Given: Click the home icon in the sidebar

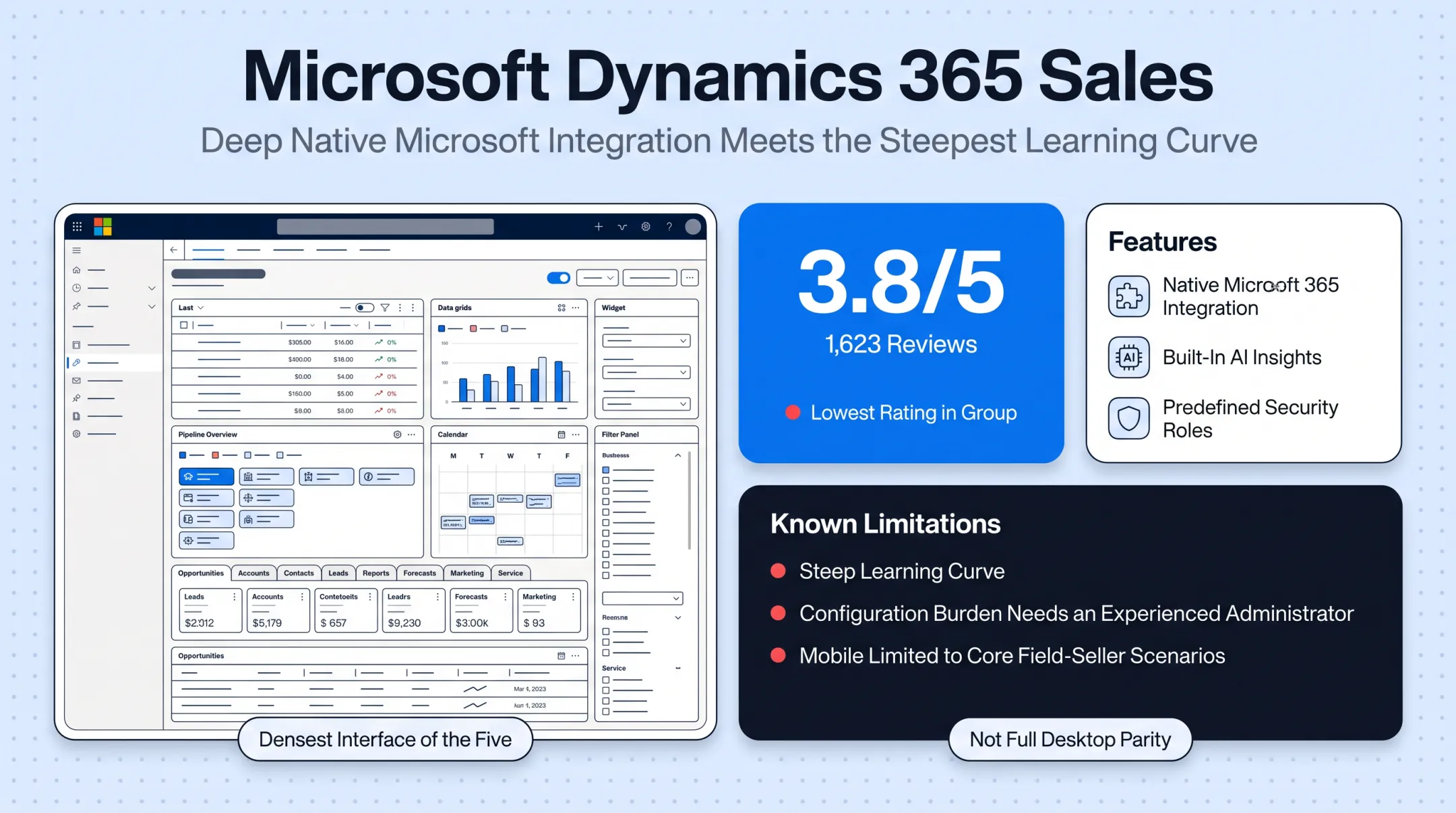Looking at the screenshot, I should click(x=77, y=270).
